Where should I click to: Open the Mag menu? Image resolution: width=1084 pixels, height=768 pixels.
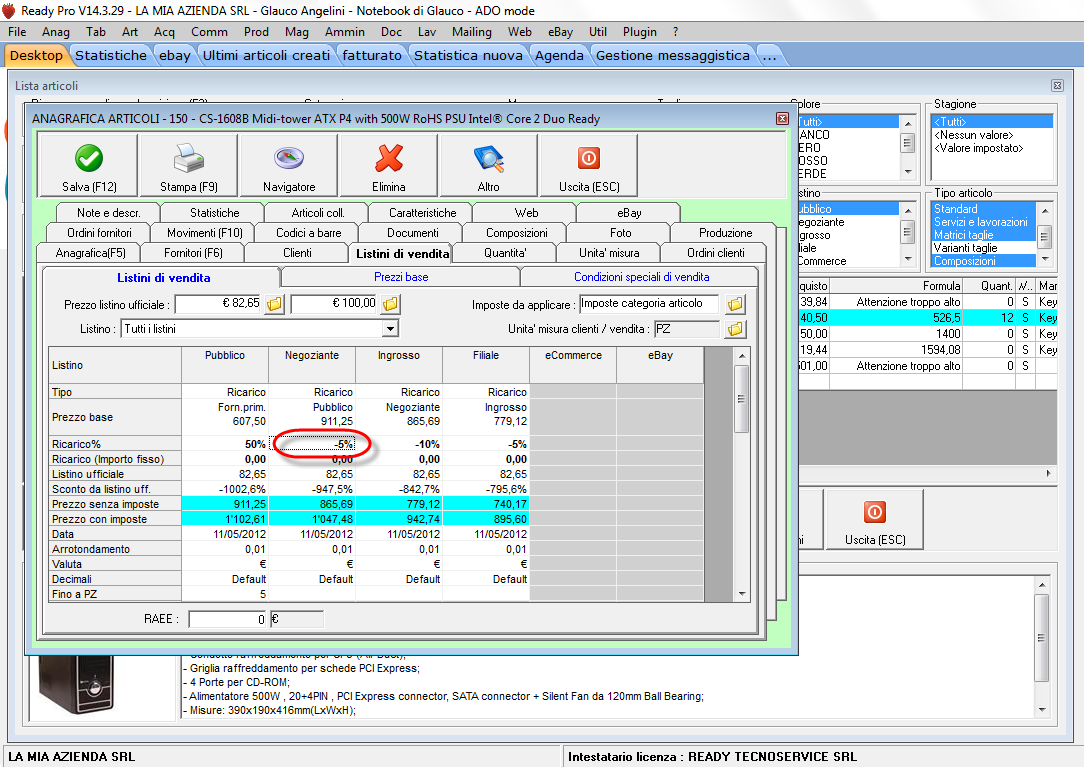296,32
